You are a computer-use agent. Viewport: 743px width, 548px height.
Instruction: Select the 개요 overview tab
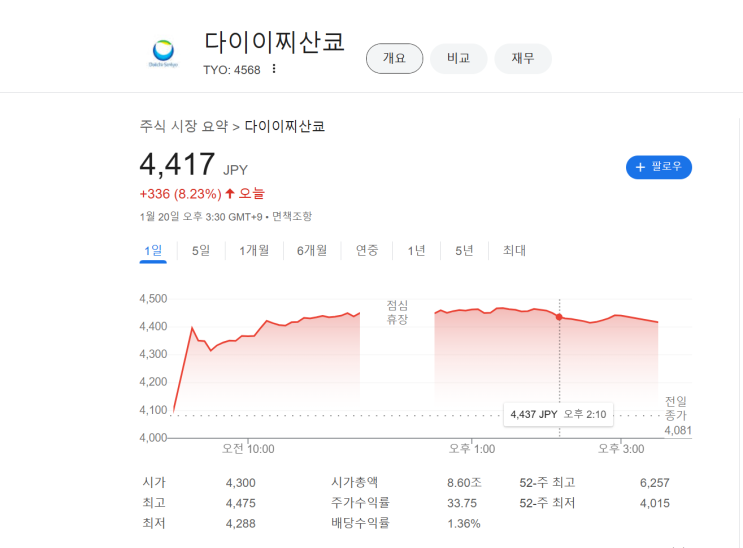click(394, 58)
